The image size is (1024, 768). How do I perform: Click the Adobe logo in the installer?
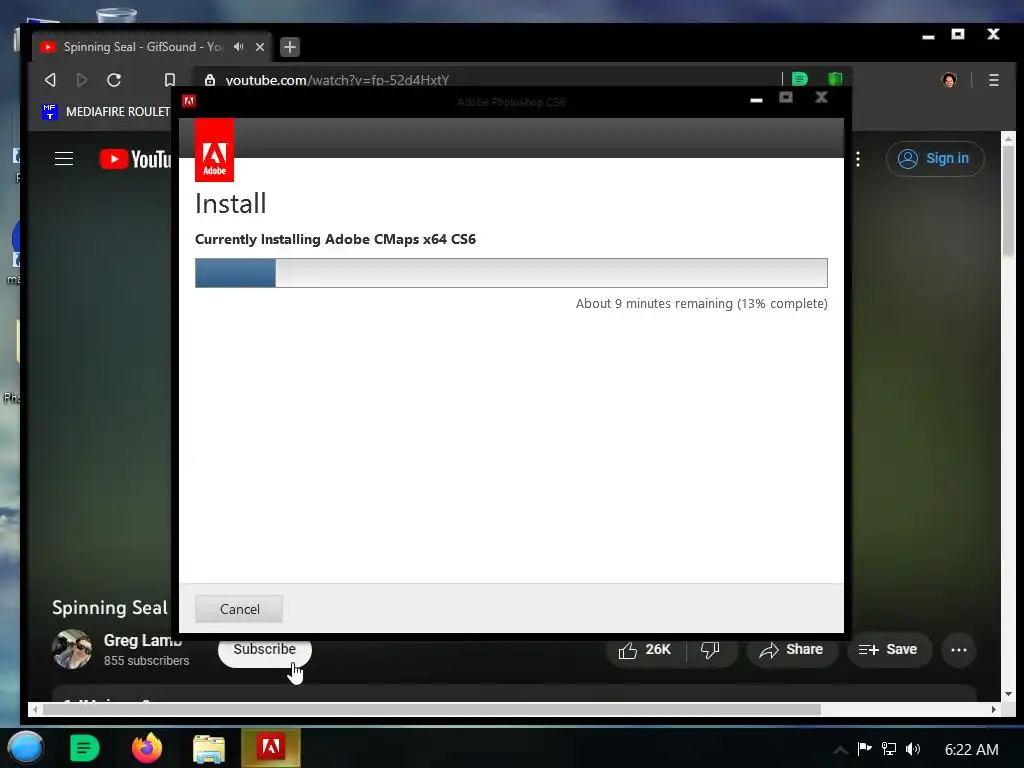coord(214,150)
